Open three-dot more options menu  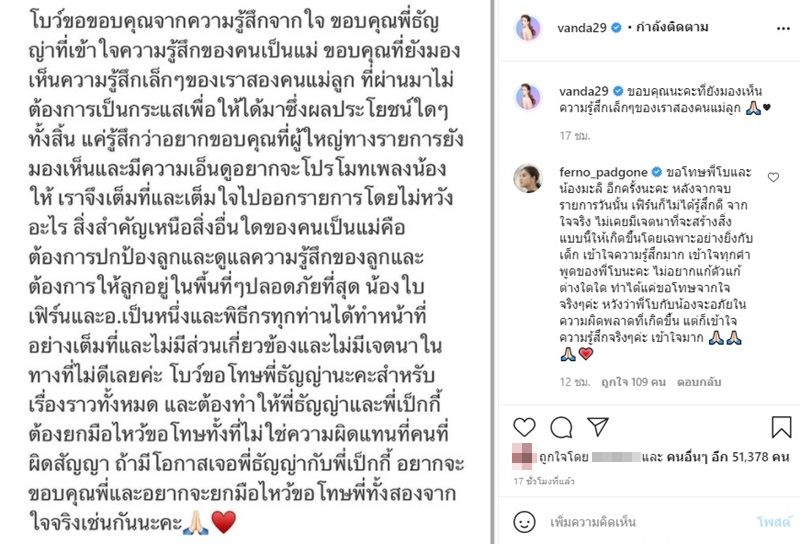pos(783,29)
